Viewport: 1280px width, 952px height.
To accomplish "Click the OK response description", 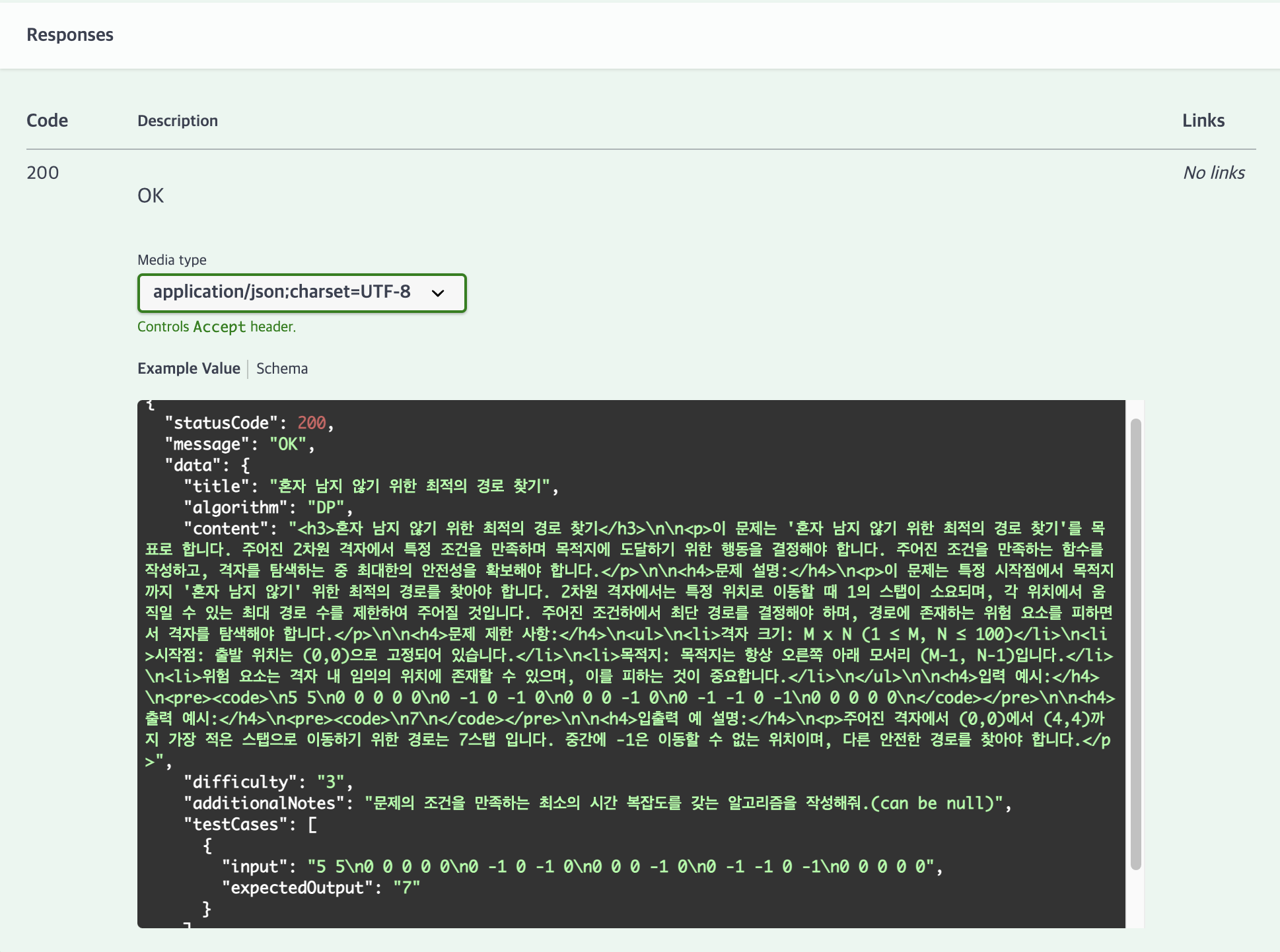I will (x=151, y=195).
